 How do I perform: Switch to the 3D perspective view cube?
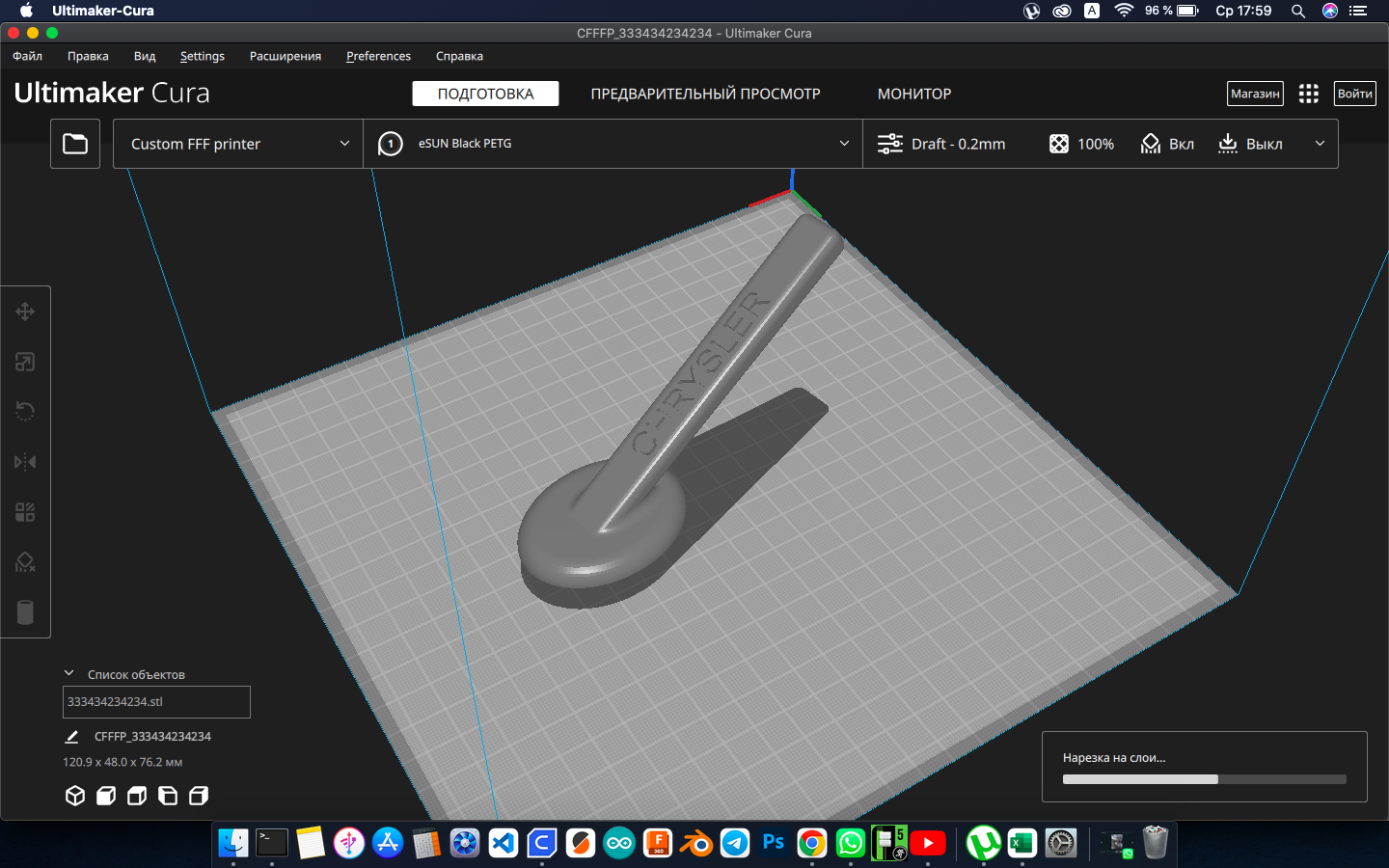[75, 796]
